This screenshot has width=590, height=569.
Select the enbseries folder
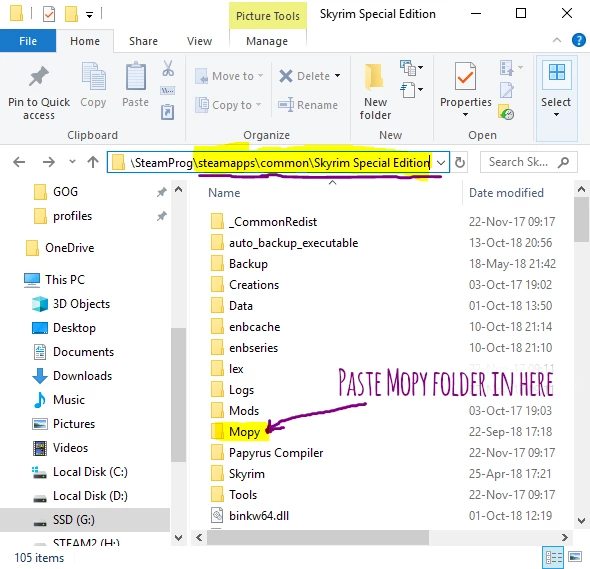click(x=253, y=348)
